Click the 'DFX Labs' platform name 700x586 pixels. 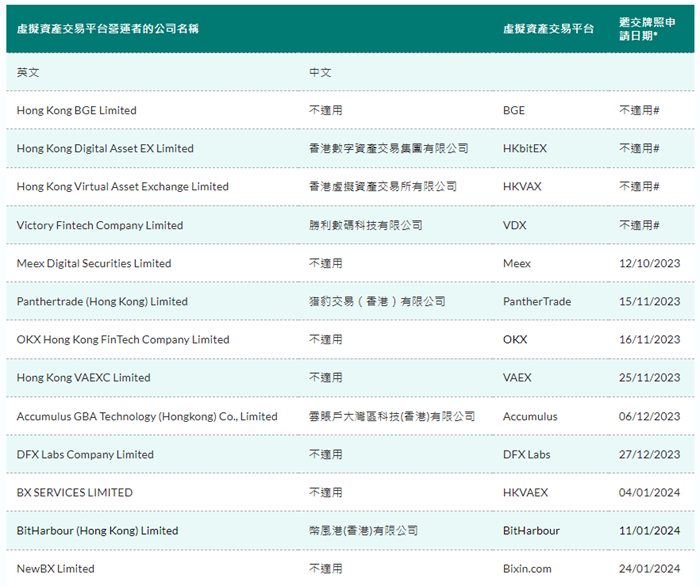526,454
